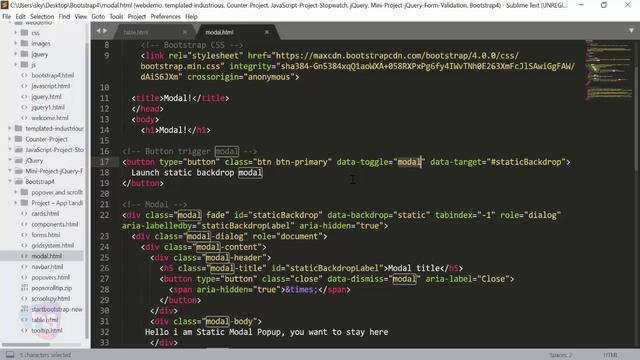Collapse the Mini-Project-jQuery-Form folder

coord(10,171)
